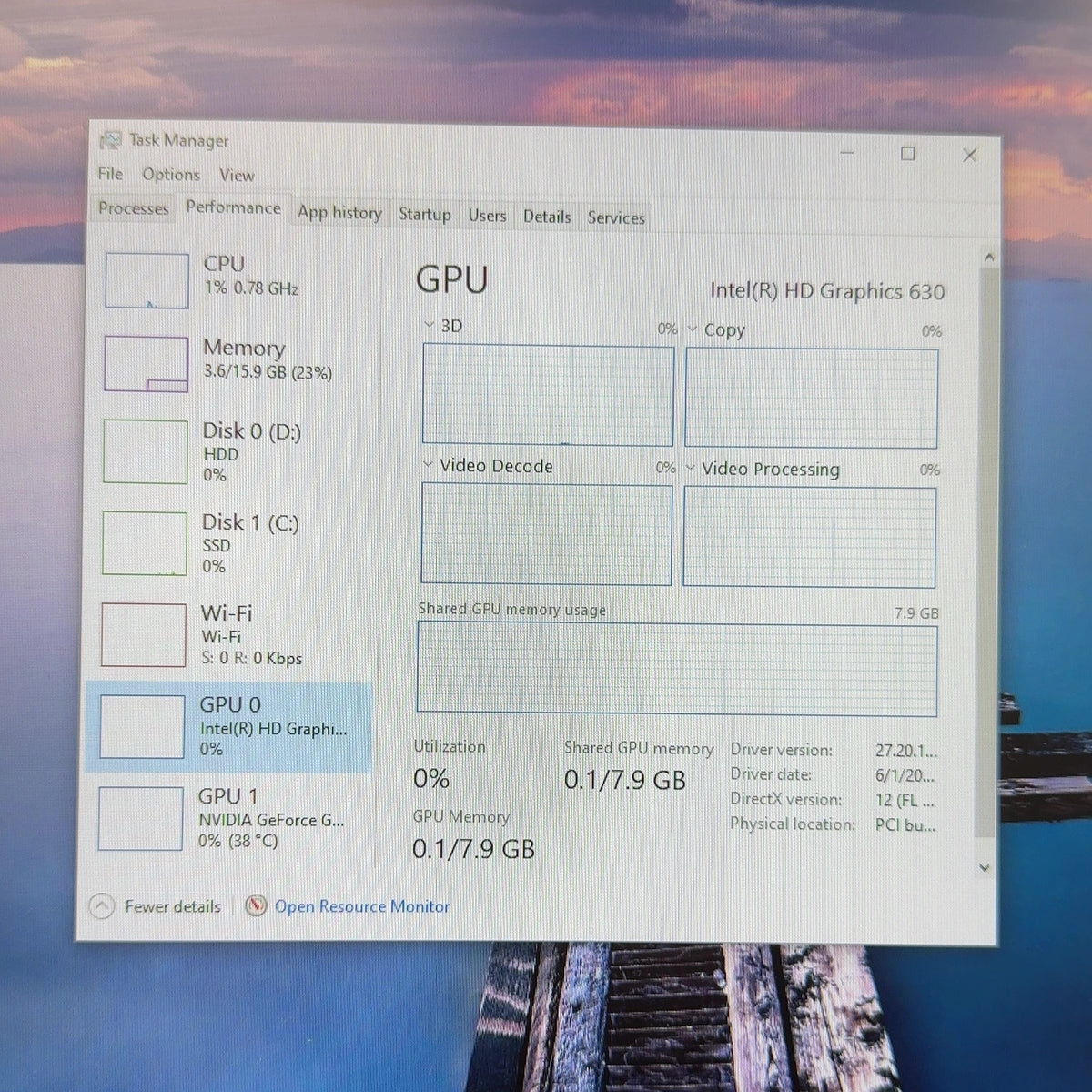Select GPU 0 Intel HD Graphics item
This screenshot has width=1092, height=1092.
click(229, 727)
